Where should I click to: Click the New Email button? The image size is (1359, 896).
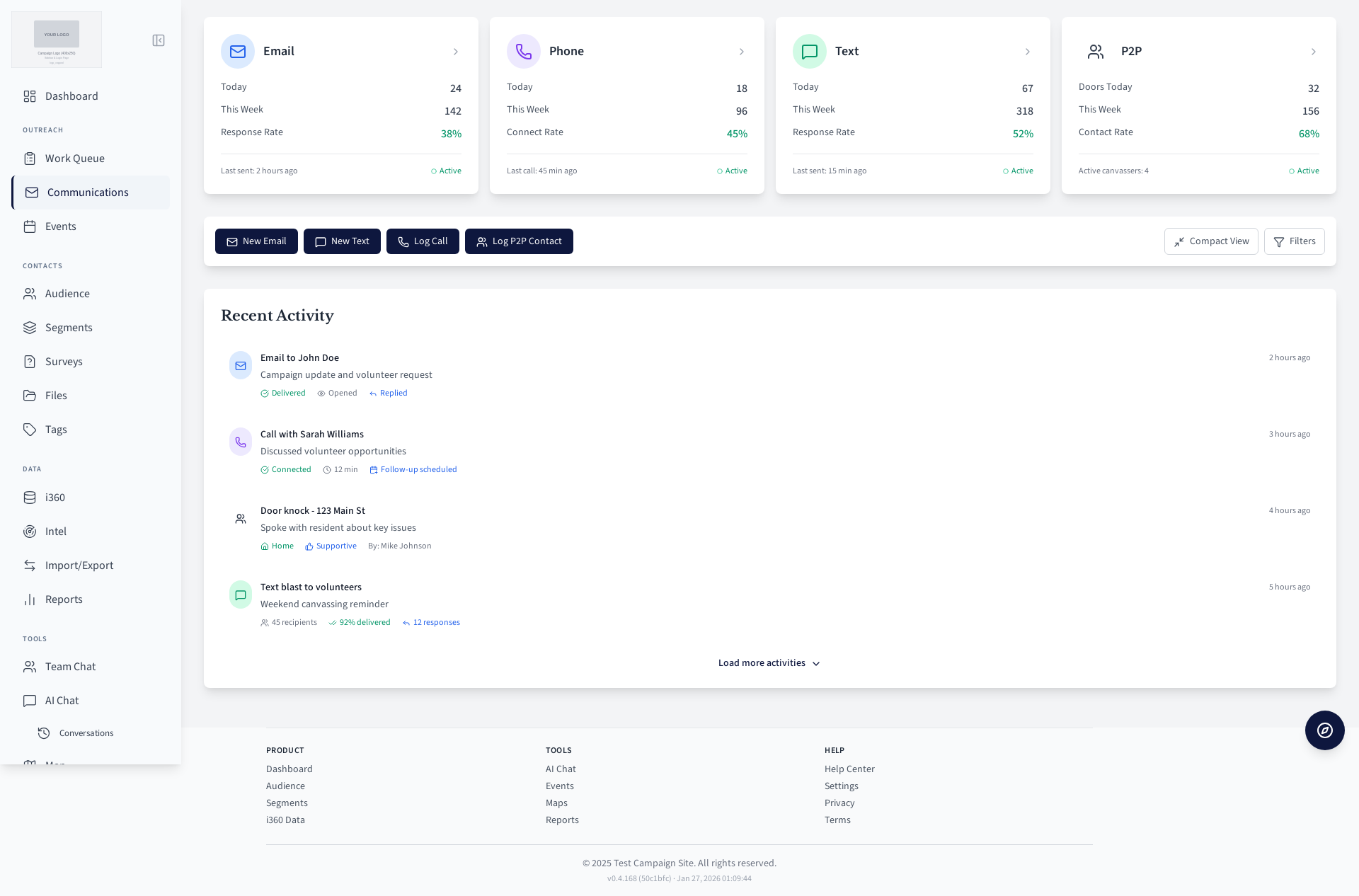pyautogui.click(x=256, y=241)
